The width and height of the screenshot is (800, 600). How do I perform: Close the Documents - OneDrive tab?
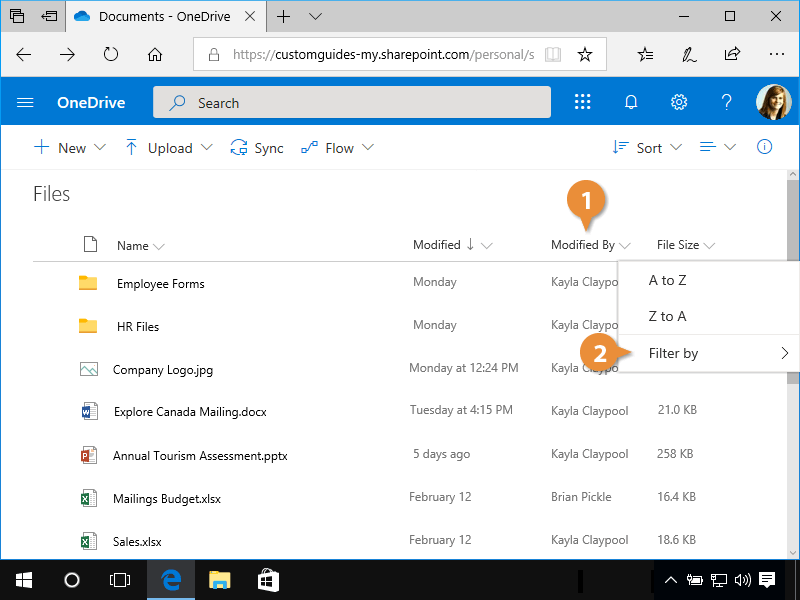click(x=250, y=16)
